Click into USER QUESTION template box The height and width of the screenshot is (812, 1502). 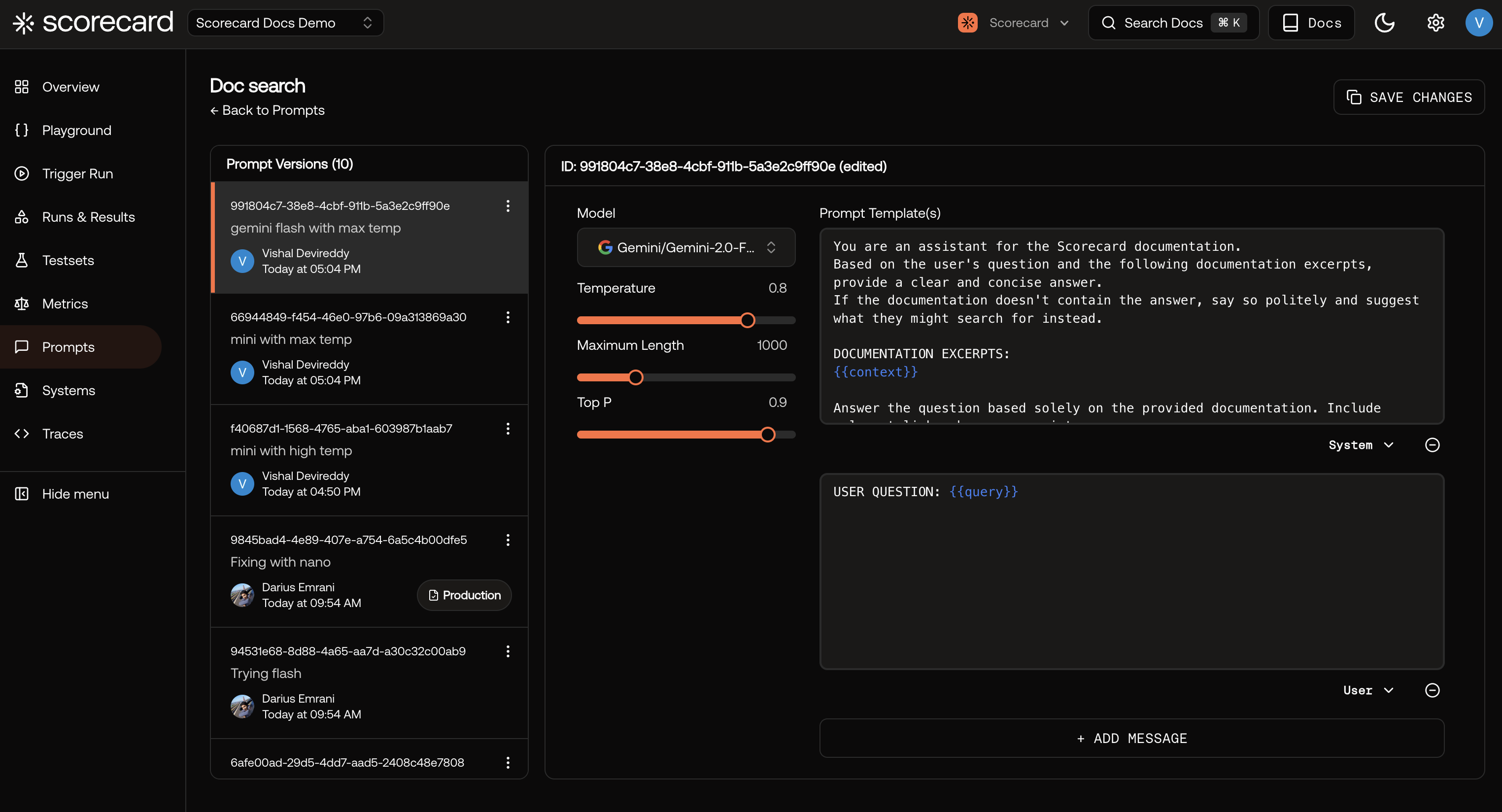(1131, 571)
